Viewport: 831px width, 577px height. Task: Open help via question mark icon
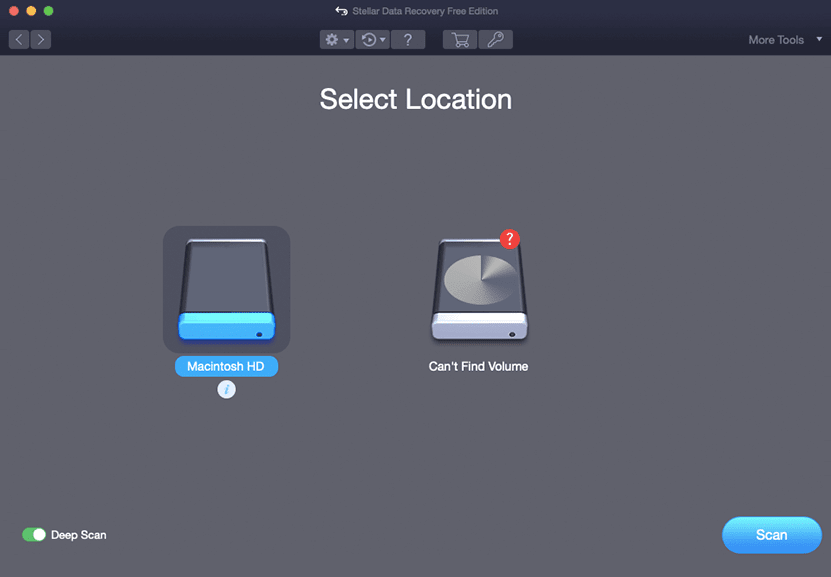tap(408, 40)
